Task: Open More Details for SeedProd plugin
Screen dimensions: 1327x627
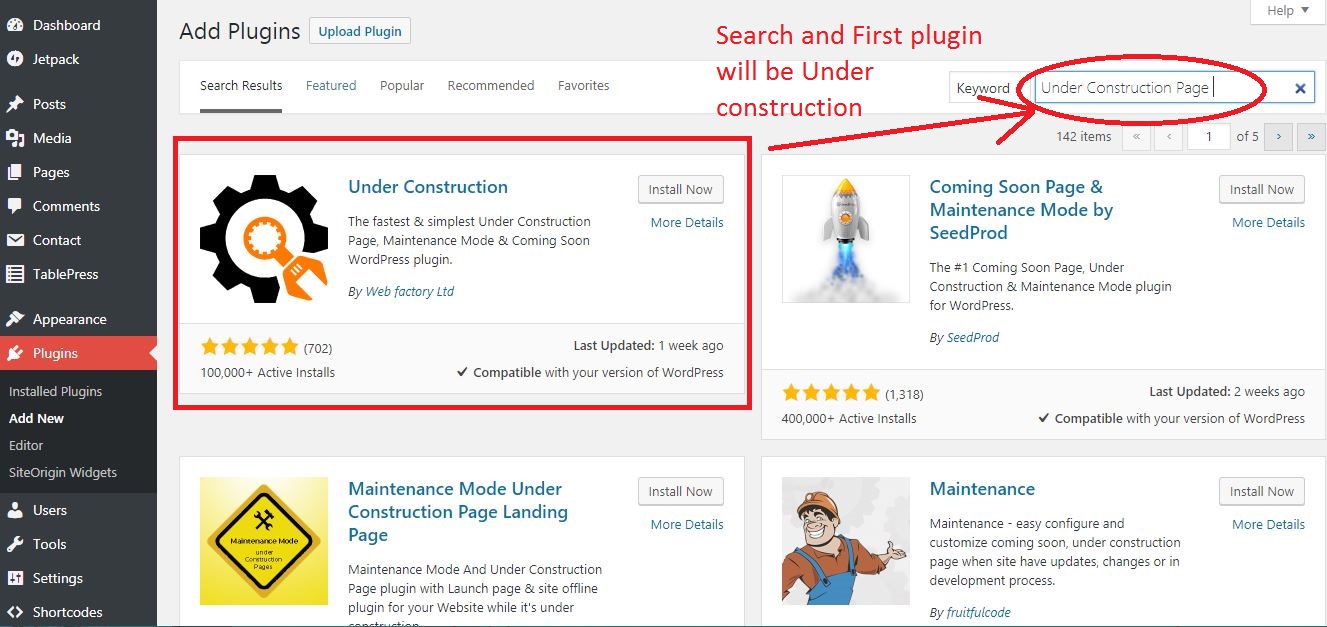Action: [1268, 222]
